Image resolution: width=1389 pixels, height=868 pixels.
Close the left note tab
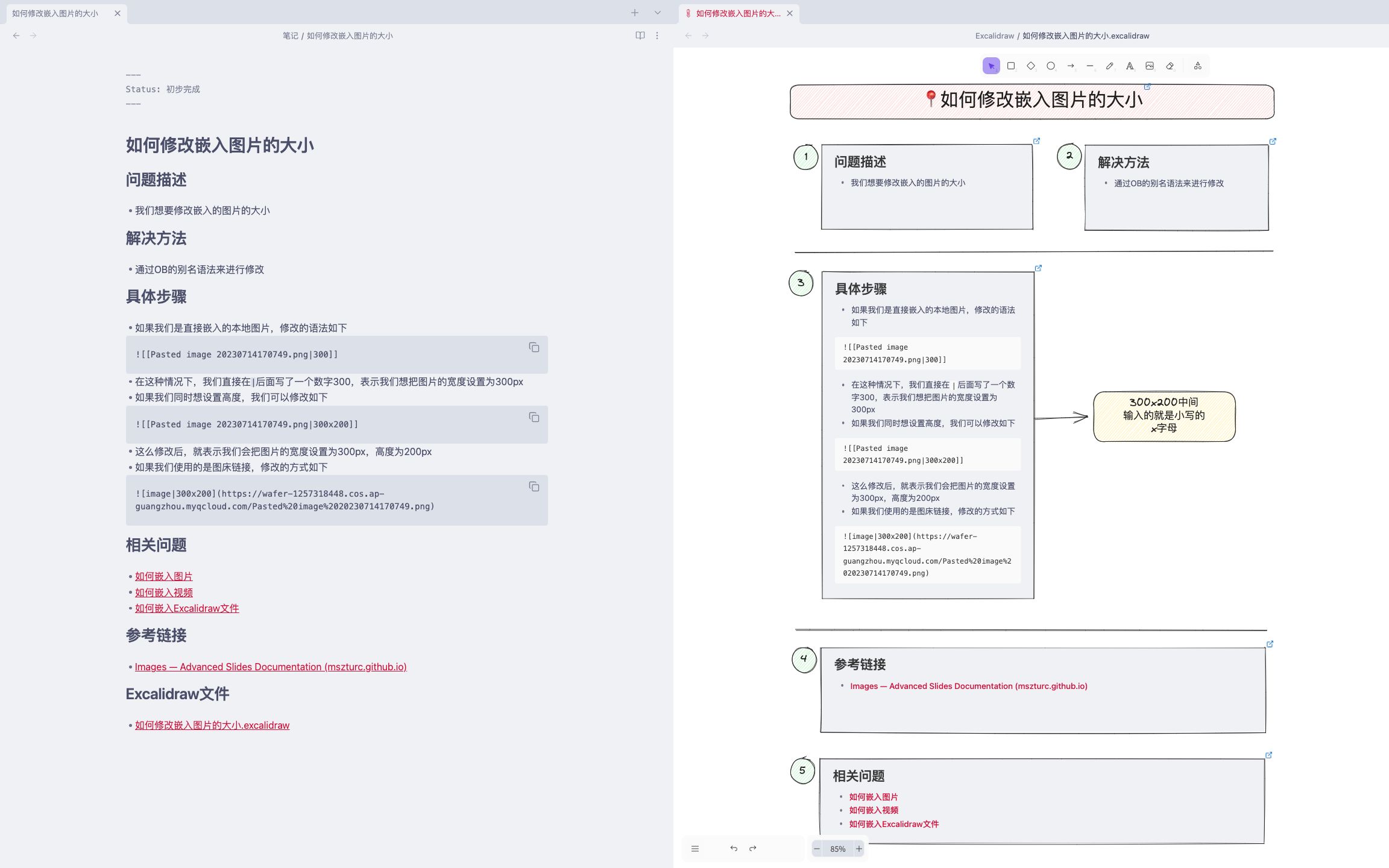118,13
